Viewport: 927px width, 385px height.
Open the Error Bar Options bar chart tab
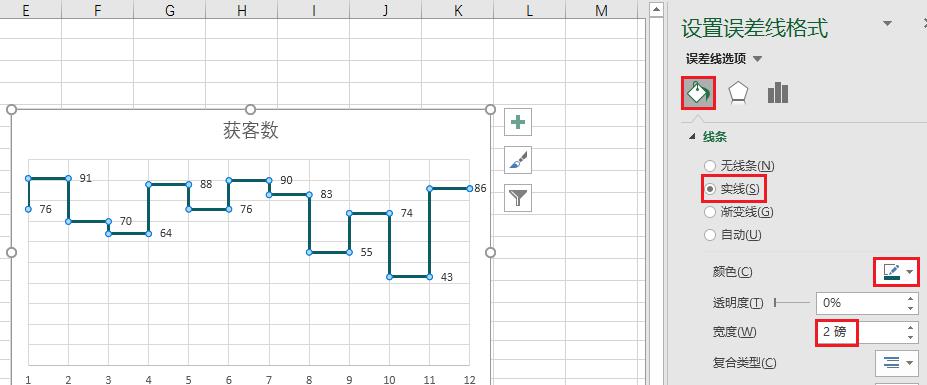[777, 93]
